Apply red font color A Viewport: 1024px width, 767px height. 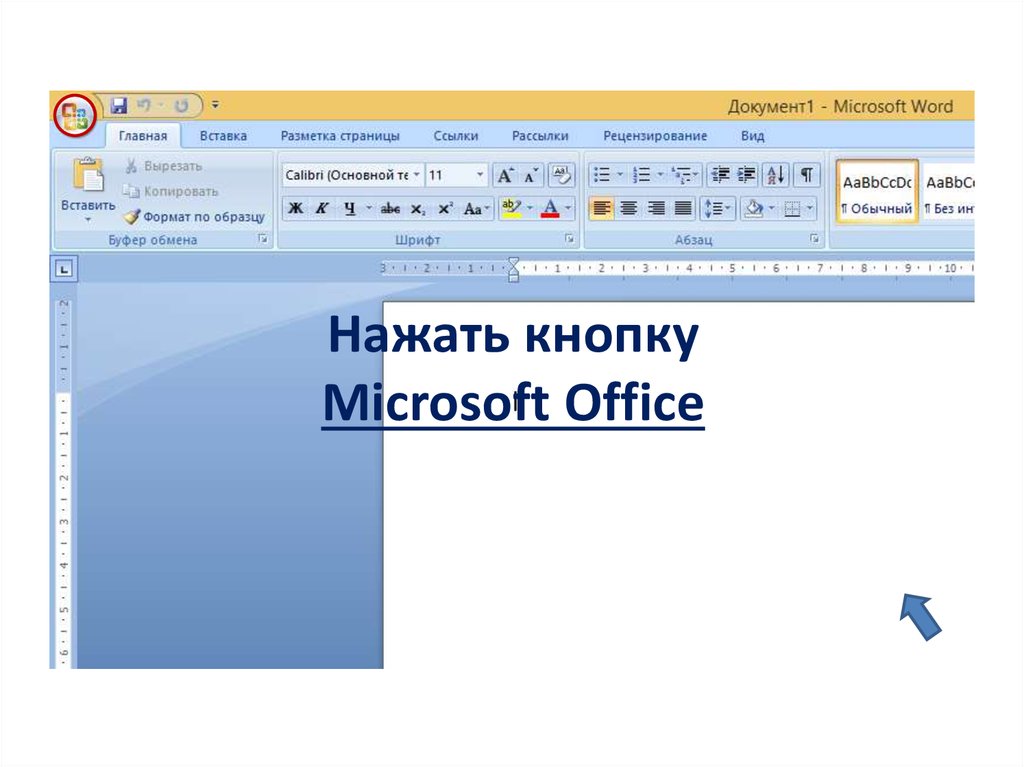(x=551, y=208)
